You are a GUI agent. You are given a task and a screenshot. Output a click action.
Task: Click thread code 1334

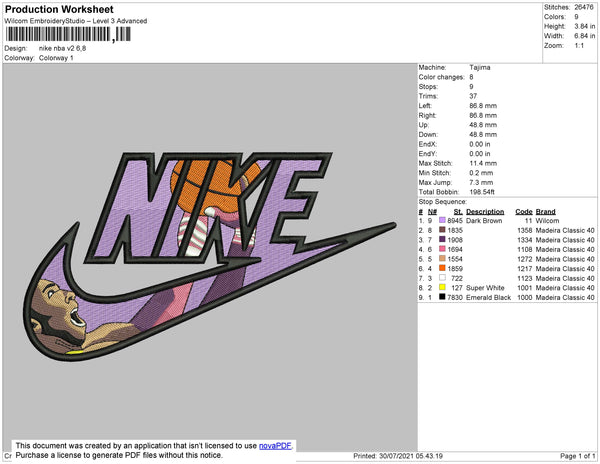525,240
